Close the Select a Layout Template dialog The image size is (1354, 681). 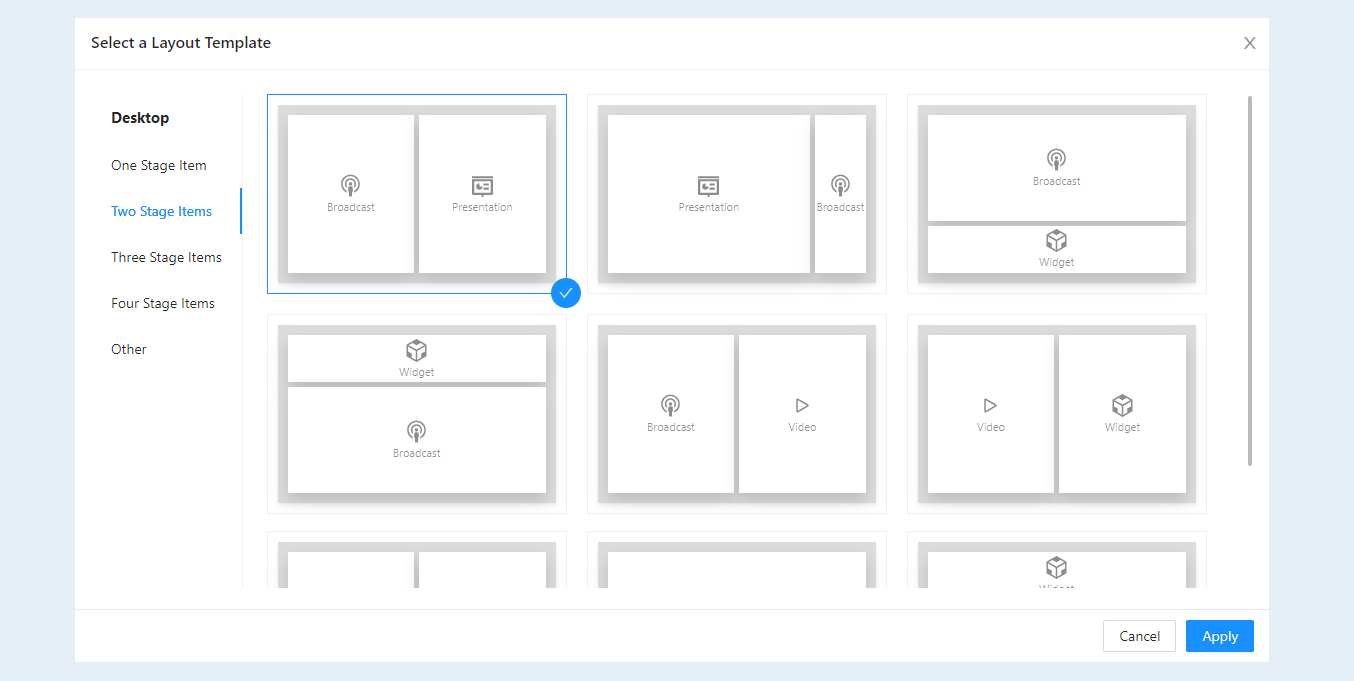coord(1249,43)
